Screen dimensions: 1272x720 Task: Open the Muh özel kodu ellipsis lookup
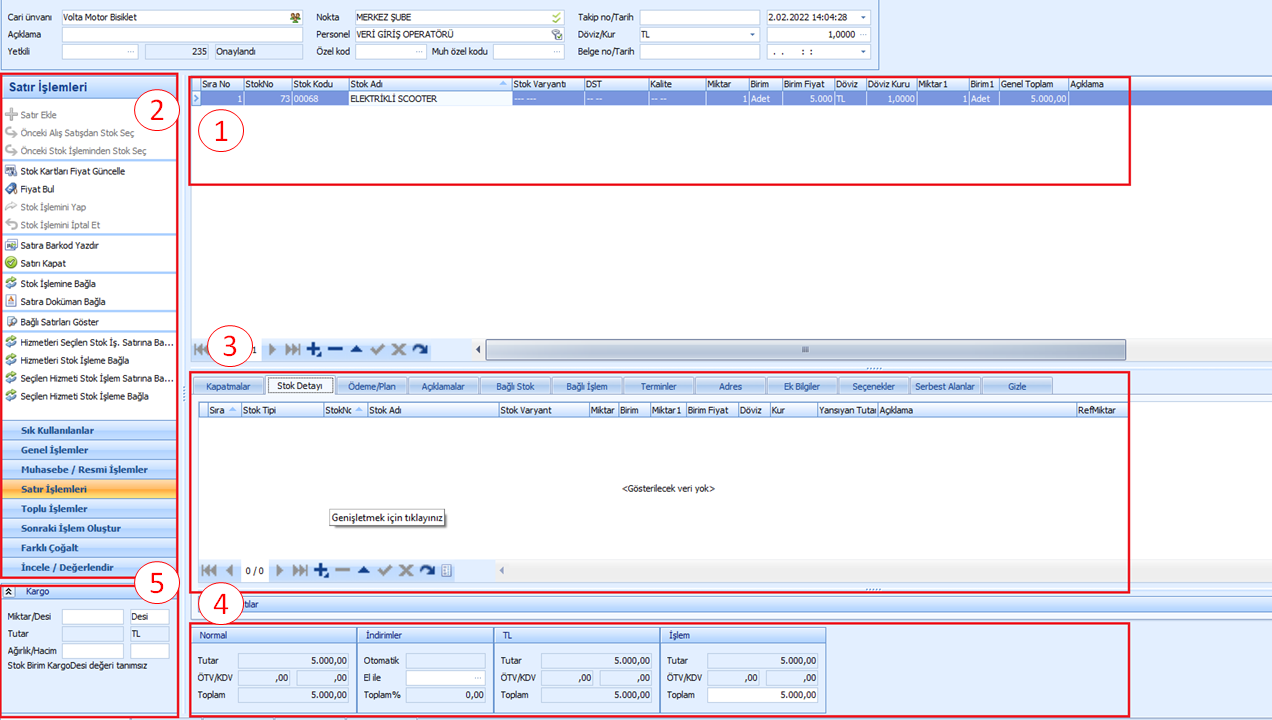tap(558, 51)
